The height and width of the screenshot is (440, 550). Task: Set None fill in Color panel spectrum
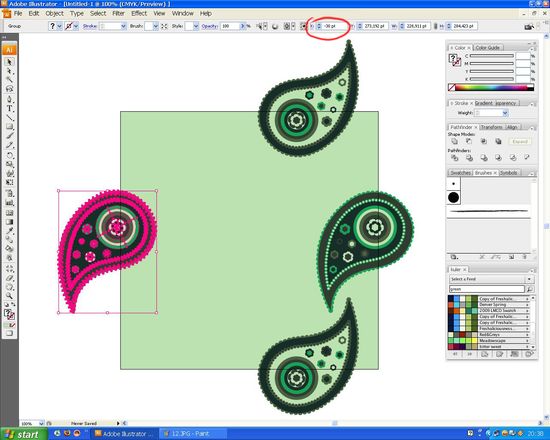[x=452, y=87]
